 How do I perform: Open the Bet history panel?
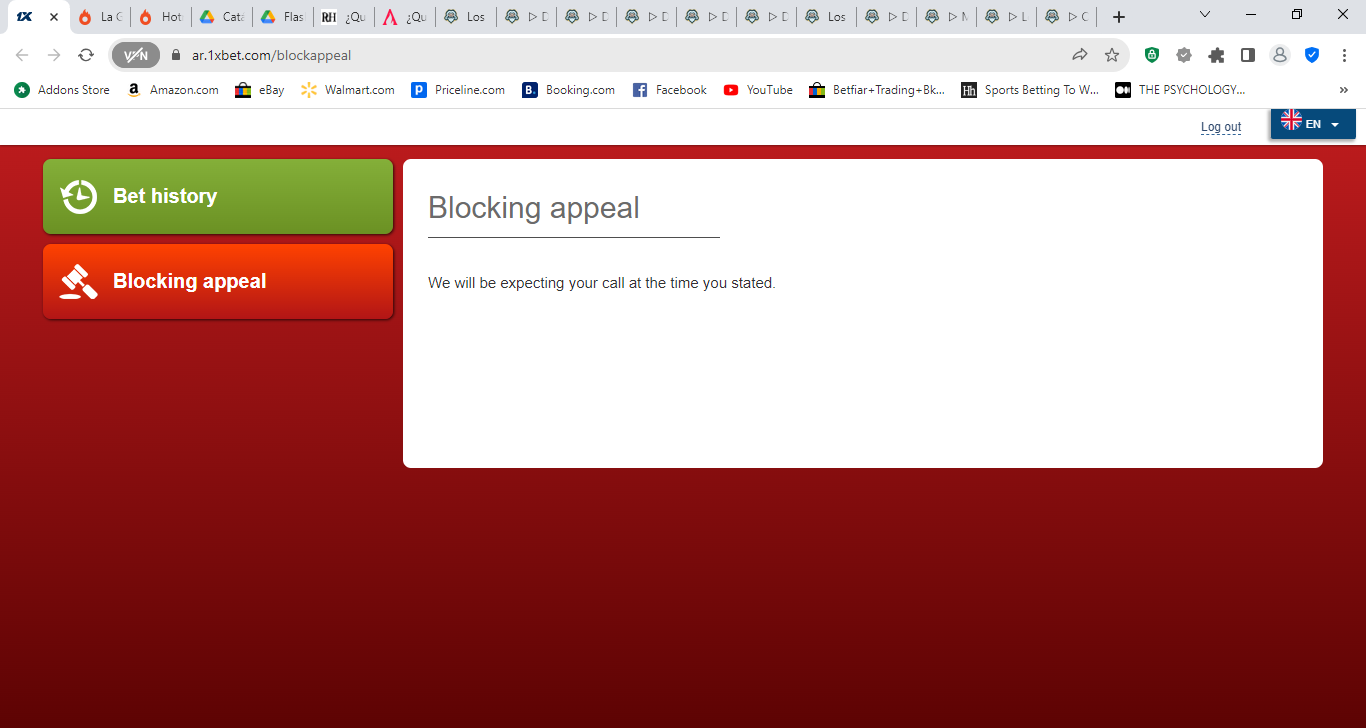point(218,196)
